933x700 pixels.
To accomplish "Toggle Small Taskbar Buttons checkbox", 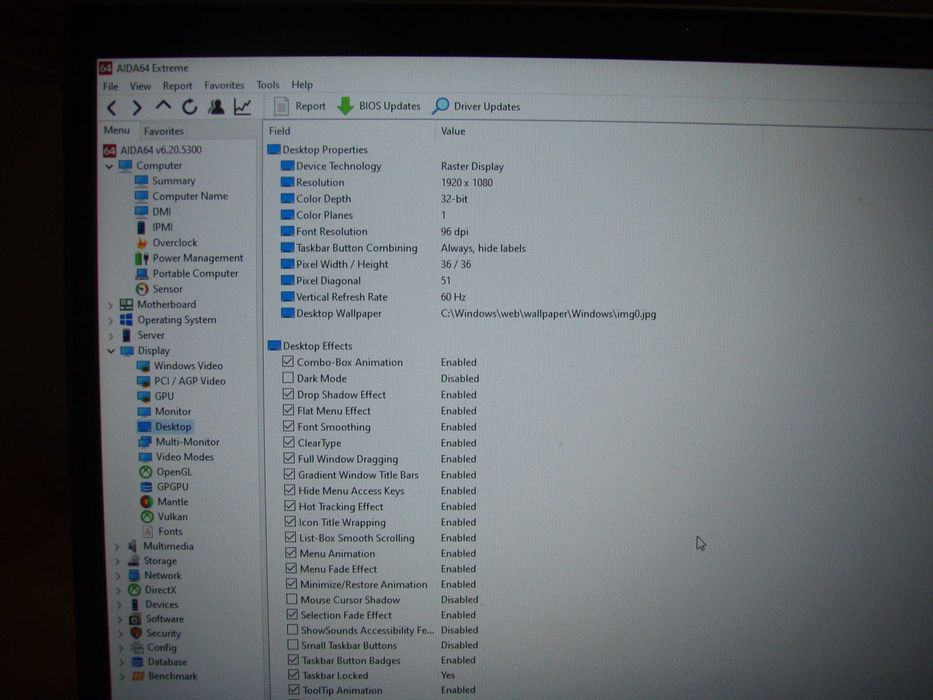I will [292, 644].
